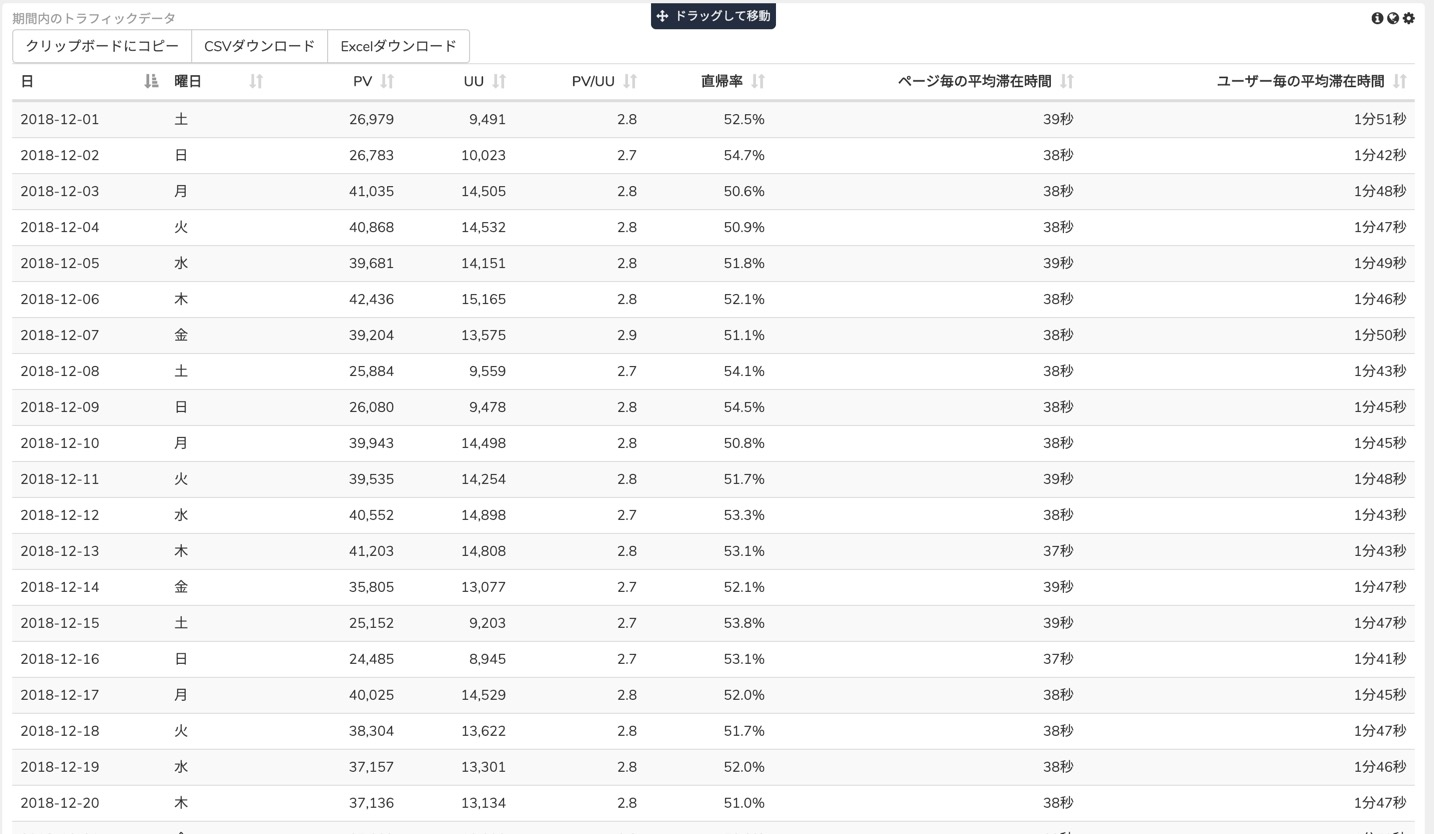Click the PV column sort arrows
The width and height of the screenshot is (1434, 834).
click(x=387, y=81)
